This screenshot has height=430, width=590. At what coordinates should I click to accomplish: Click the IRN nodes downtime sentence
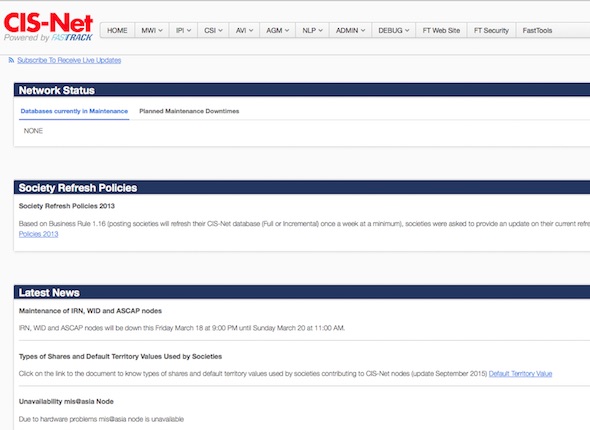pos(182,328)
